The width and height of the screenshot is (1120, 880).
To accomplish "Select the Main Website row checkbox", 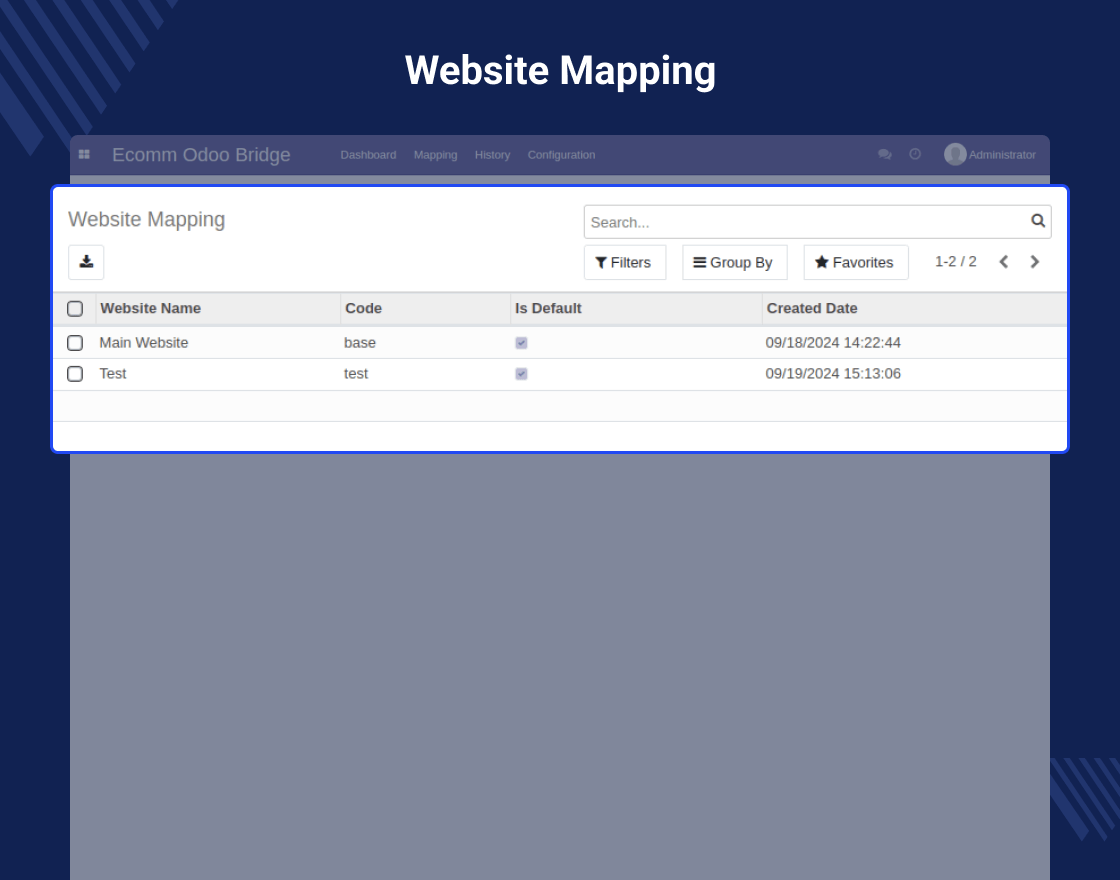I will (75, 343).
